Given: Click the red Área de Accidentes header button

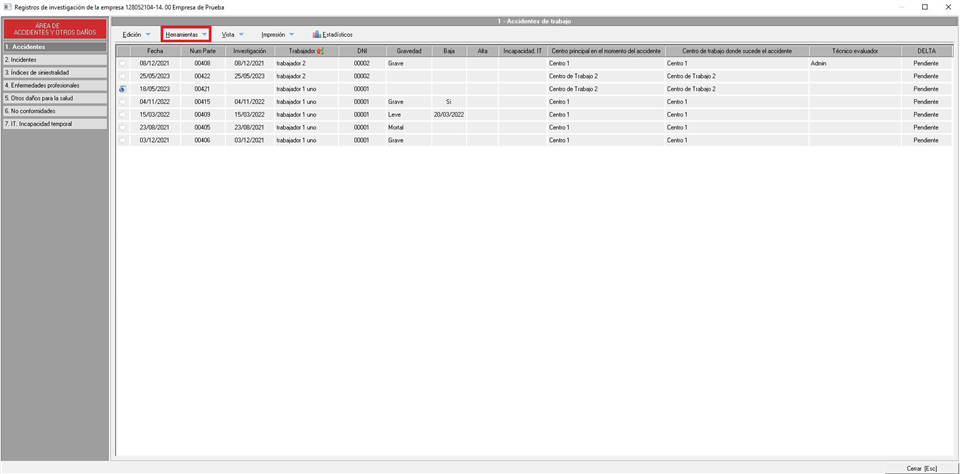Looking at the screenshot, I should tap(54, 30).
